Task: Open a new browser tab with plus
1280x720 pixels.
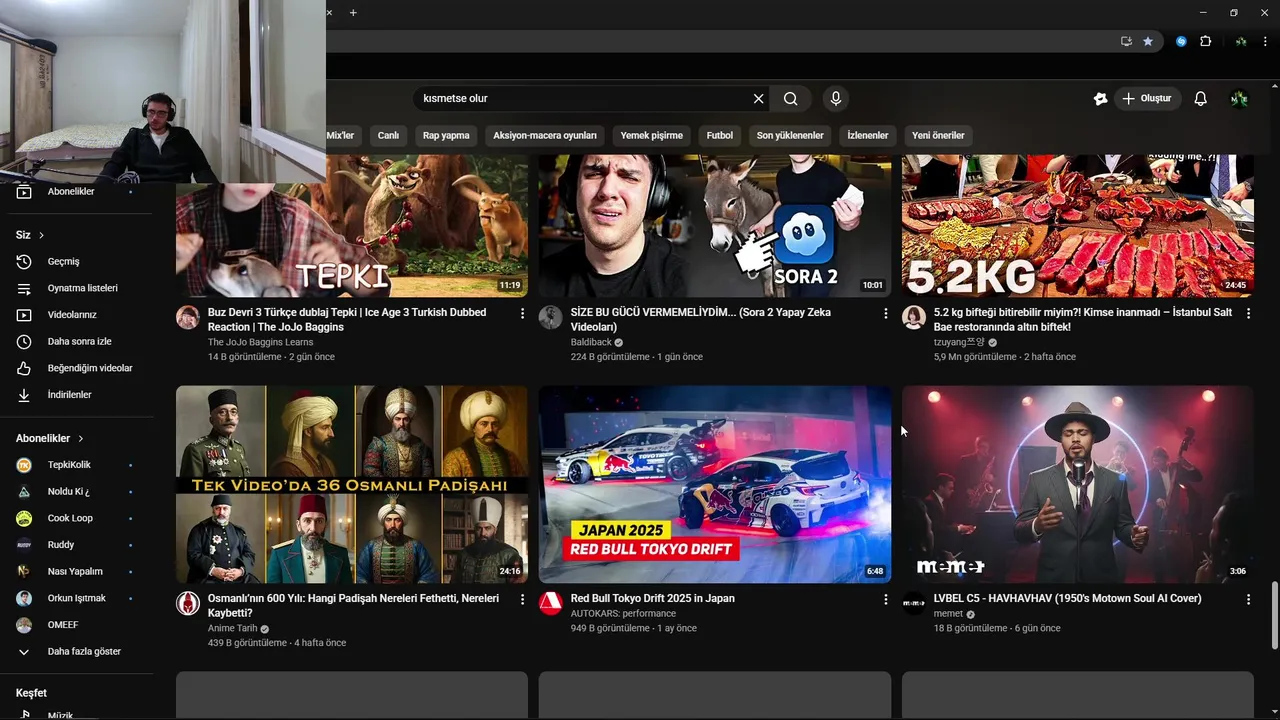Action: pyautogui.click(x=353, y=12)
